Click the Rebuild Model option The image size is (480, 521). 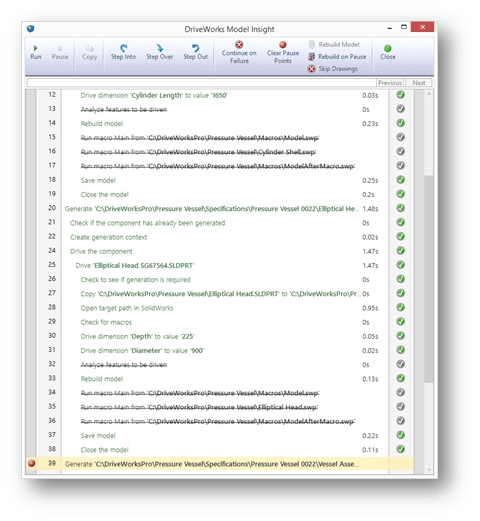tap(334, 44)
